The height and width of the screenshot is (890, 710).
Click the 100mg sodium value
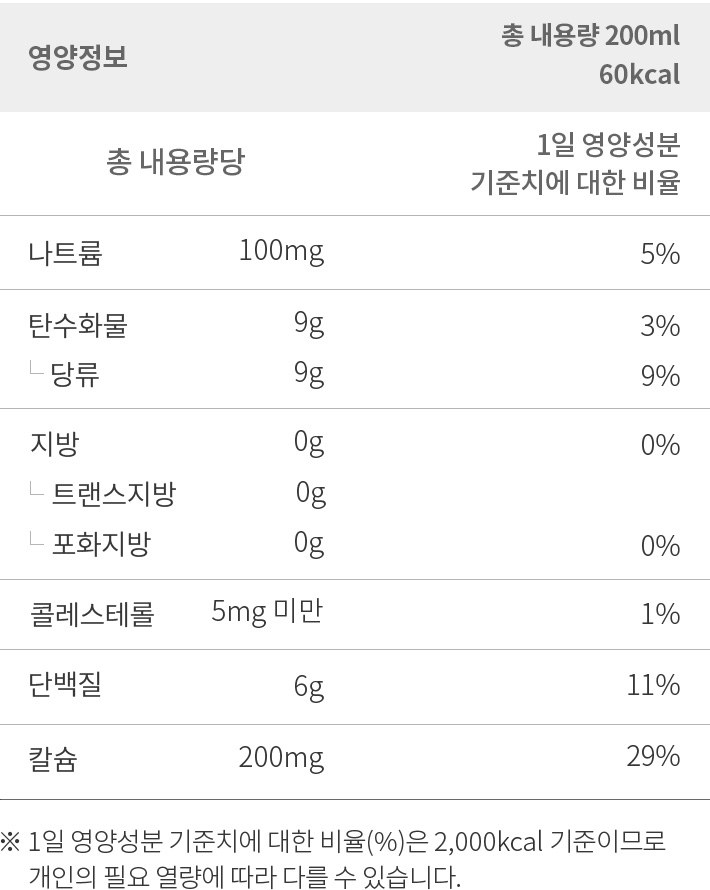282,251
